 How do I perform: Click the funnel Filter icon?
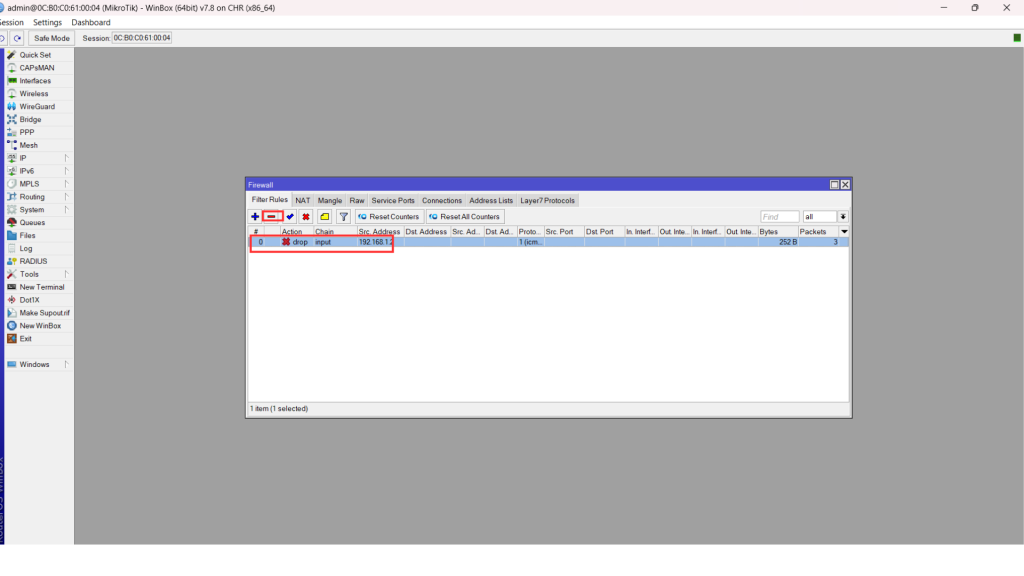(344, 216)
